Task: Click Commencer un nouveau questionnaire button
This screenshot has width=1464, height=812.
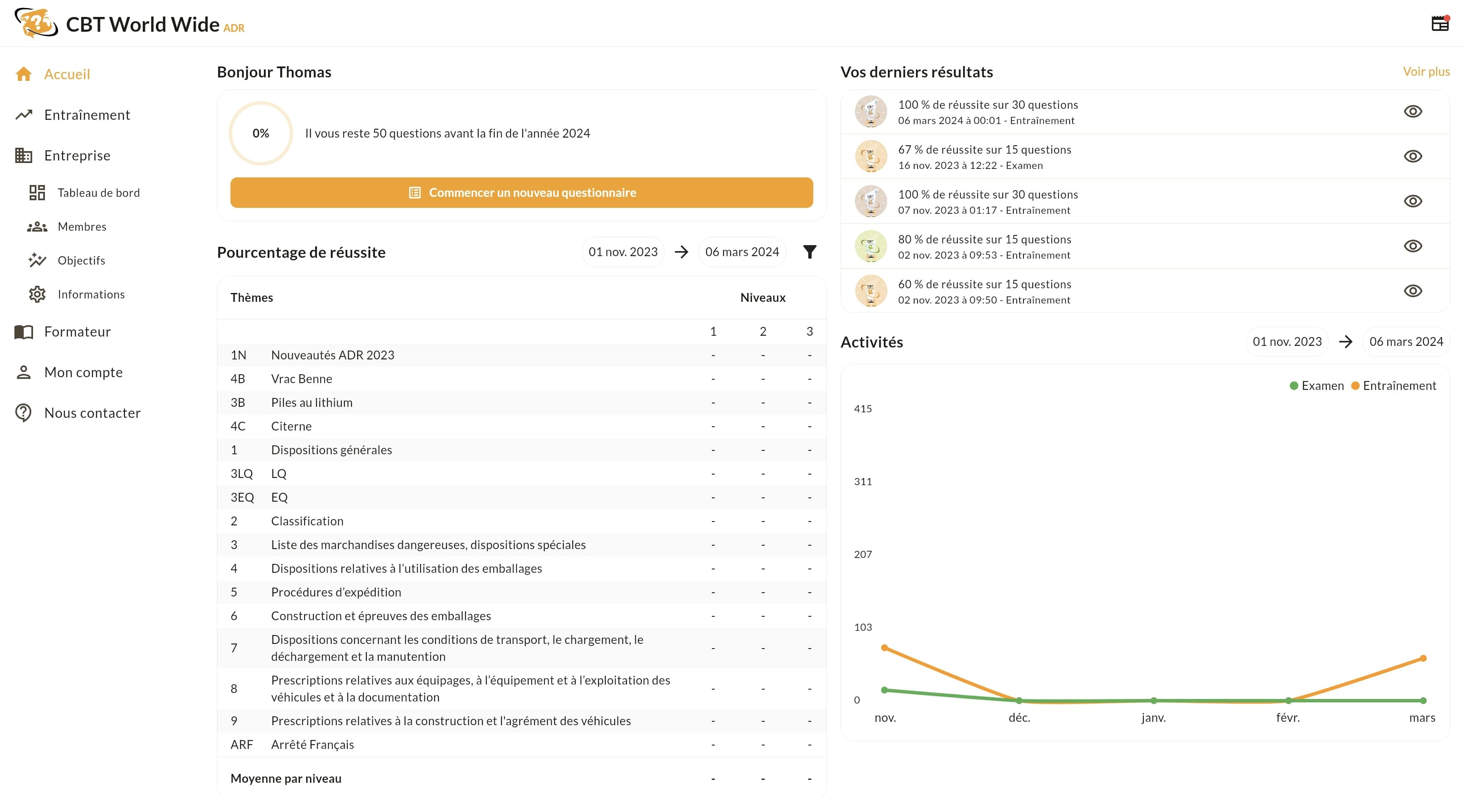Action: (x=521, y=193)
